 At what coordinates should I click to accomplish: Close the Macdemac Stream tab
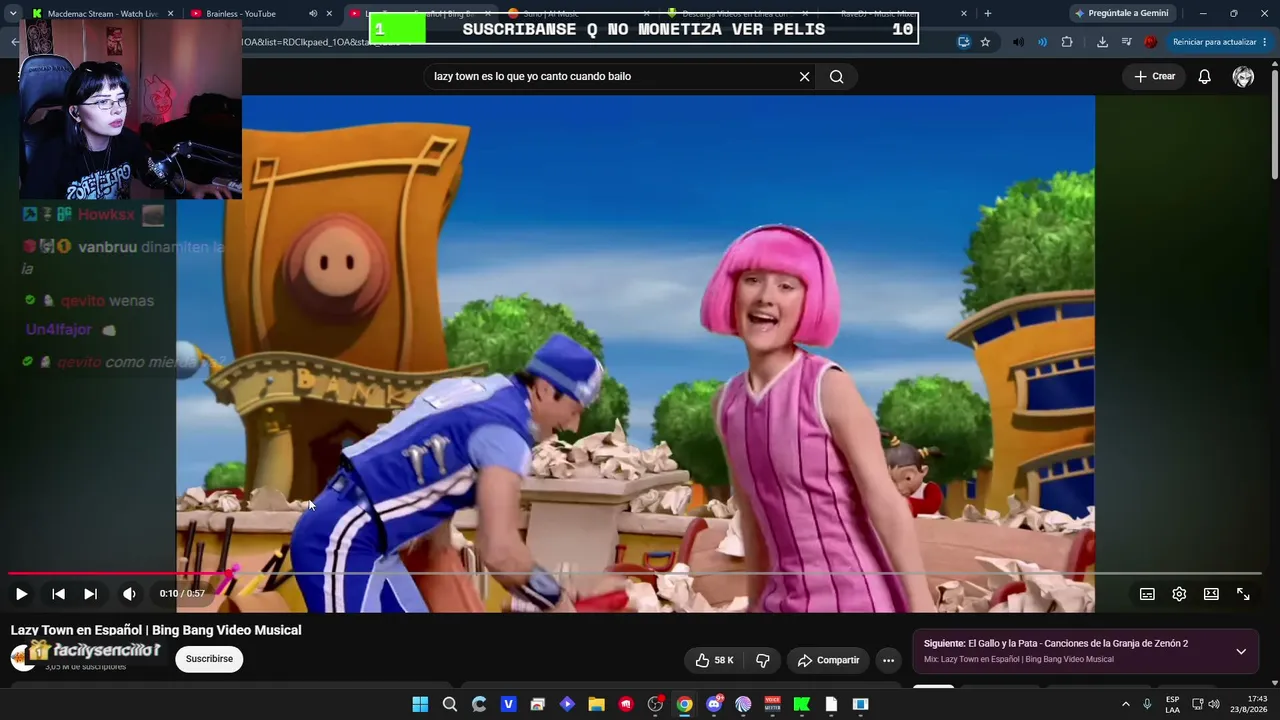point(171,13)
